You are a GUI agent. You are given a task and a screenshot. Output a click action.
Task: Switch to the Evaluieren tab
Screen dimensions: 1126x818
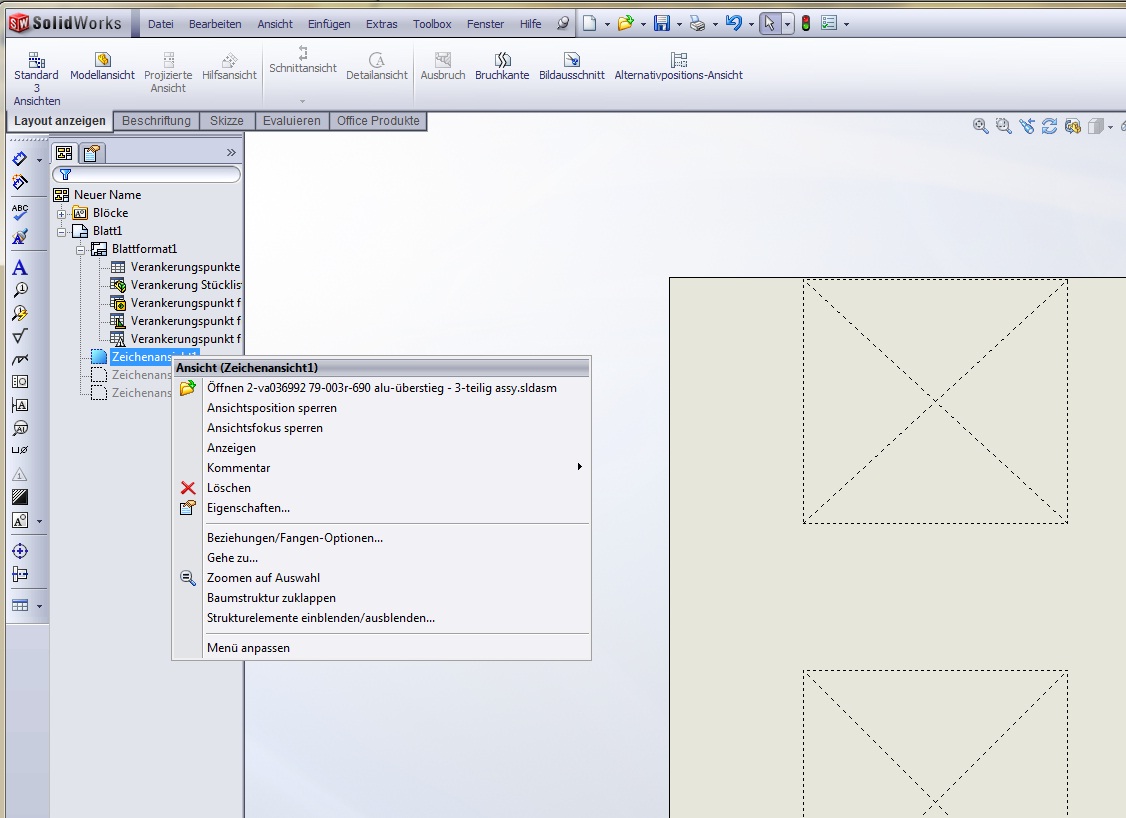[292, 121]
